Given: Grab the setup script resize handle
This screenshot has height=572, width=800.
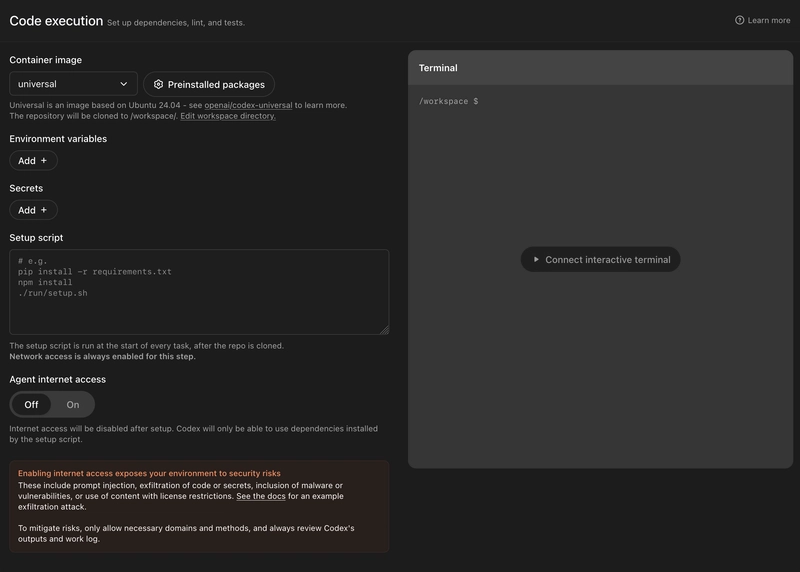Looking at the screenshot, I should [x=383, y=328].
